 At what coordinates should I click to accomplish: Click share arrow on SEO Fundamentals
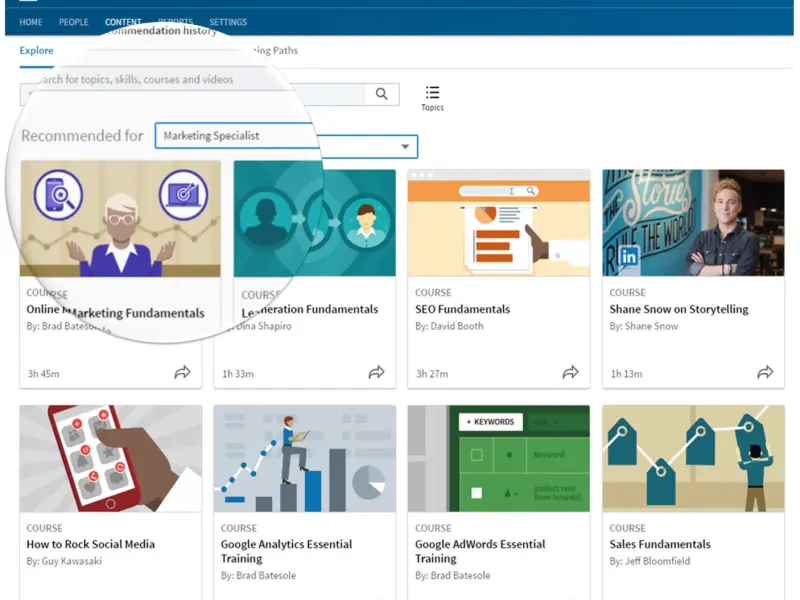pos(570,372)
